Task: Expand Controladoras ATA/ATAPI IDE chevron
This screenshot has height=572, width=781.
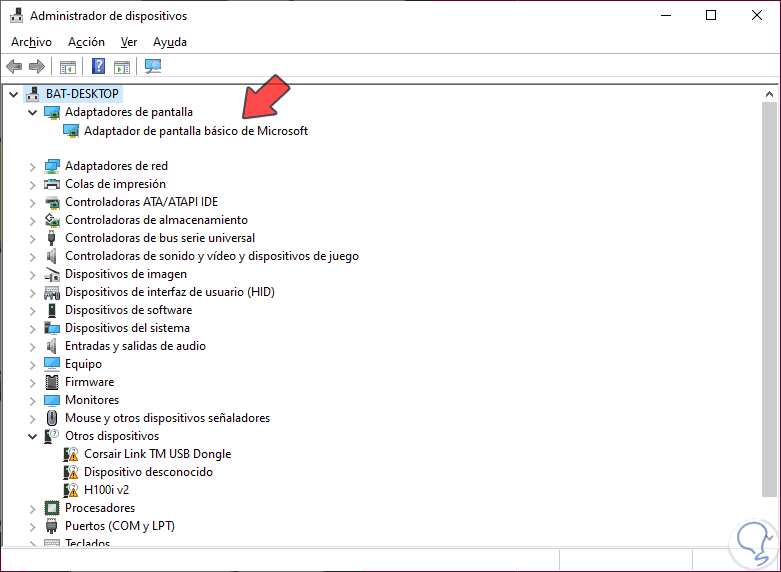Action: (x=32, y=203)
